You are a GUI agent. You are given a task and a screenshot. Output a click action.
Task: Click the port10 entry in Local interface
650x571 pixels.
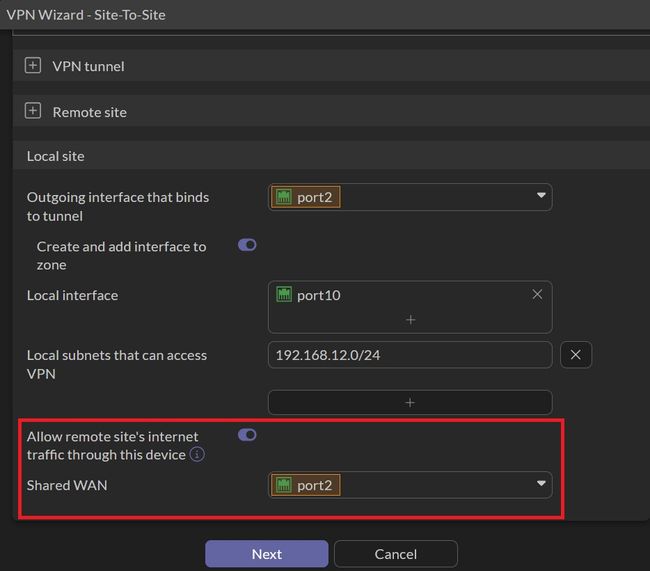[308, 295]
